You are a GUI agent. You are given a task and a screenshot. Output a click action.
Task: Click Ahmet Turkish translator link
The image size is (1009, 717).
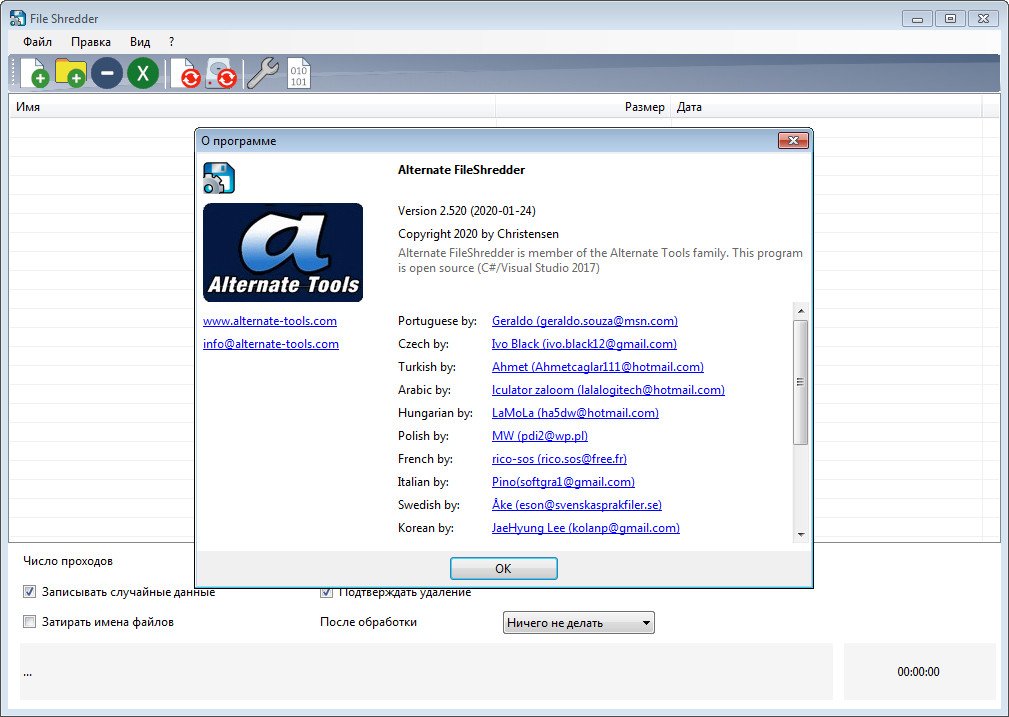tap(598, 367)
